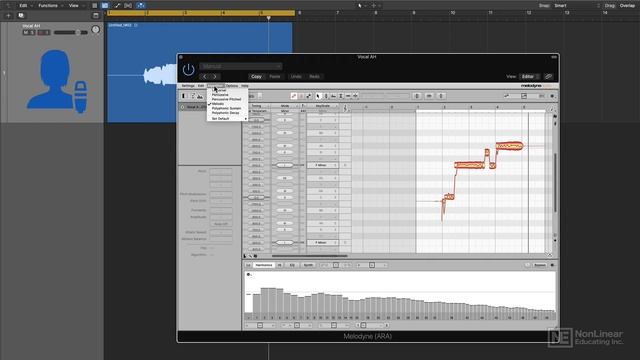Open the Correct Pitch macro
The width and height of the screenshot is (640, 360).
point(417,96)
